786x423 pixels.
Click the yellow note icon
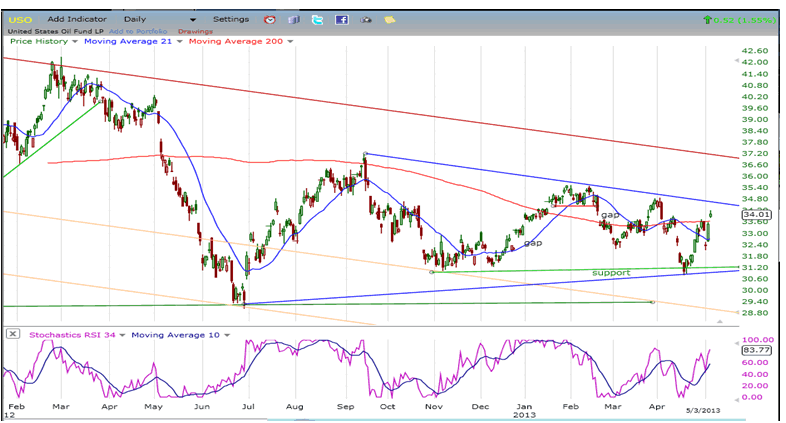(x=389, y=19)
